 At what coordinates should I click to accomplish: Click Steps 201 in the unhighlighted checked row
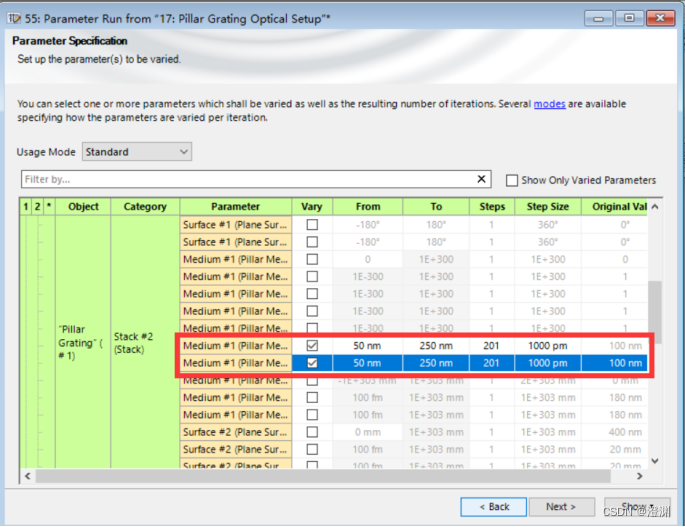[492, 346]
